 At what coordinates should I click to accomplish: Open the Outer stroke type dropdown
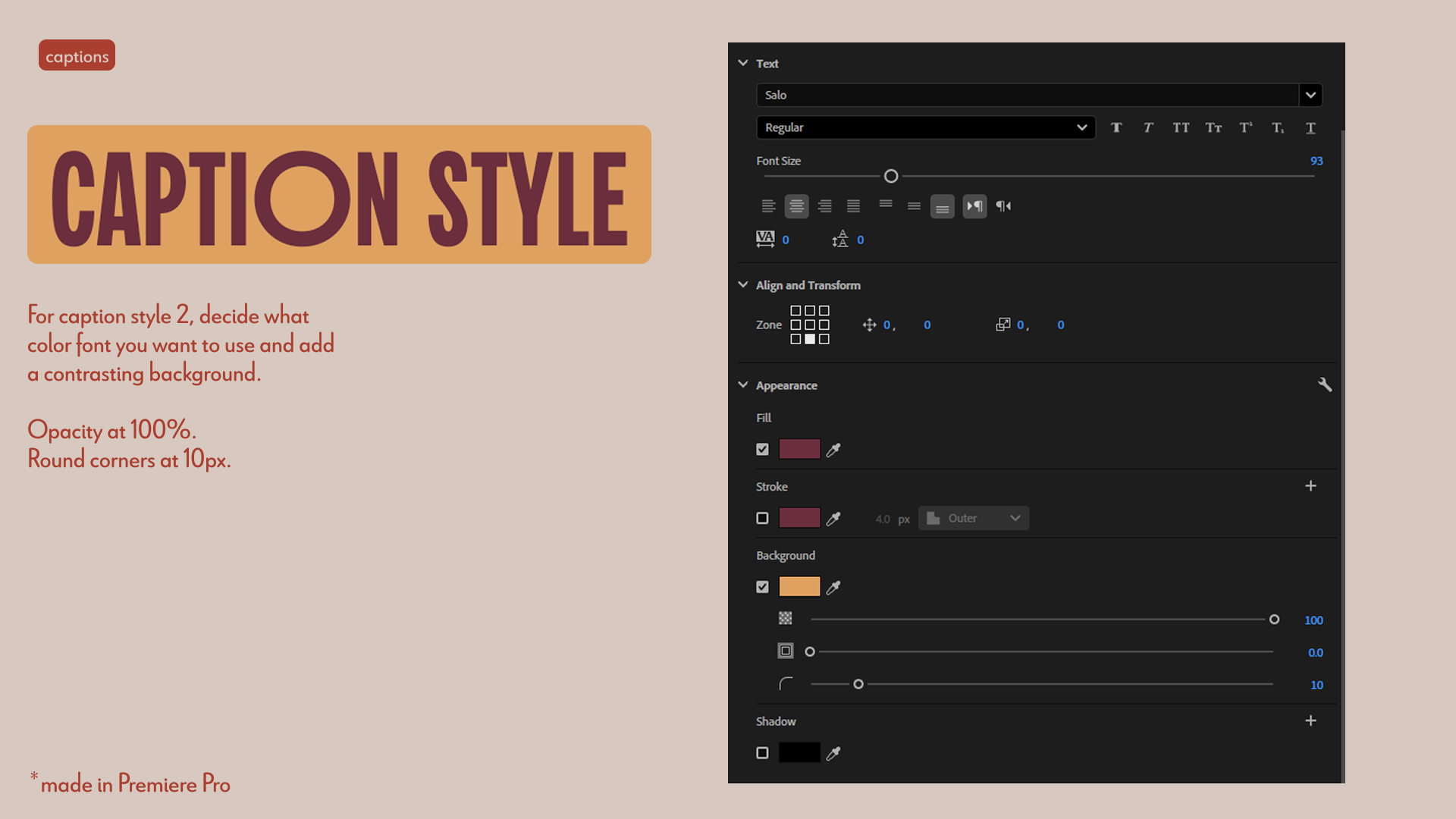point(974,518)
